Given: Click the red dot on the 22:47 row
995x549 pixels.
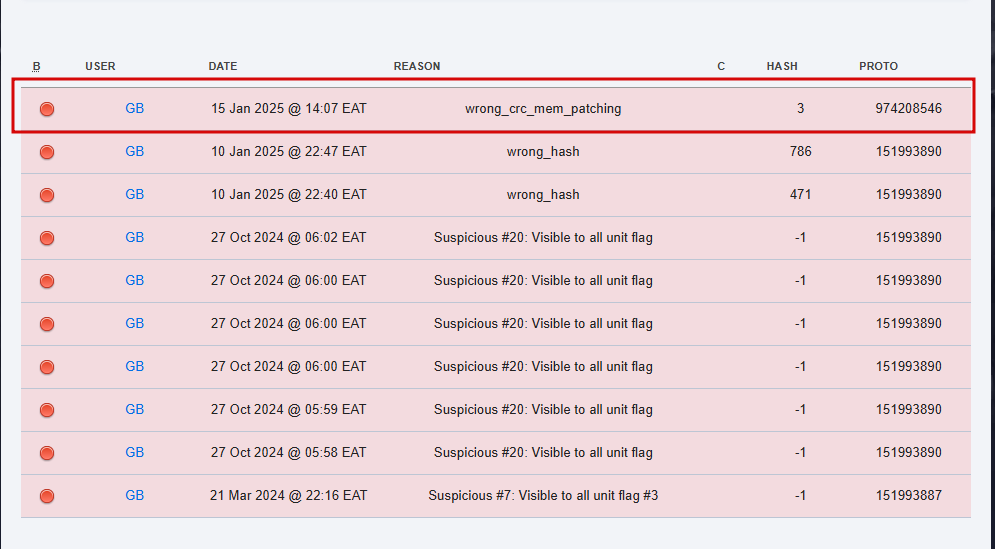Looking at the screenshot, I should [x=47, y=152].
